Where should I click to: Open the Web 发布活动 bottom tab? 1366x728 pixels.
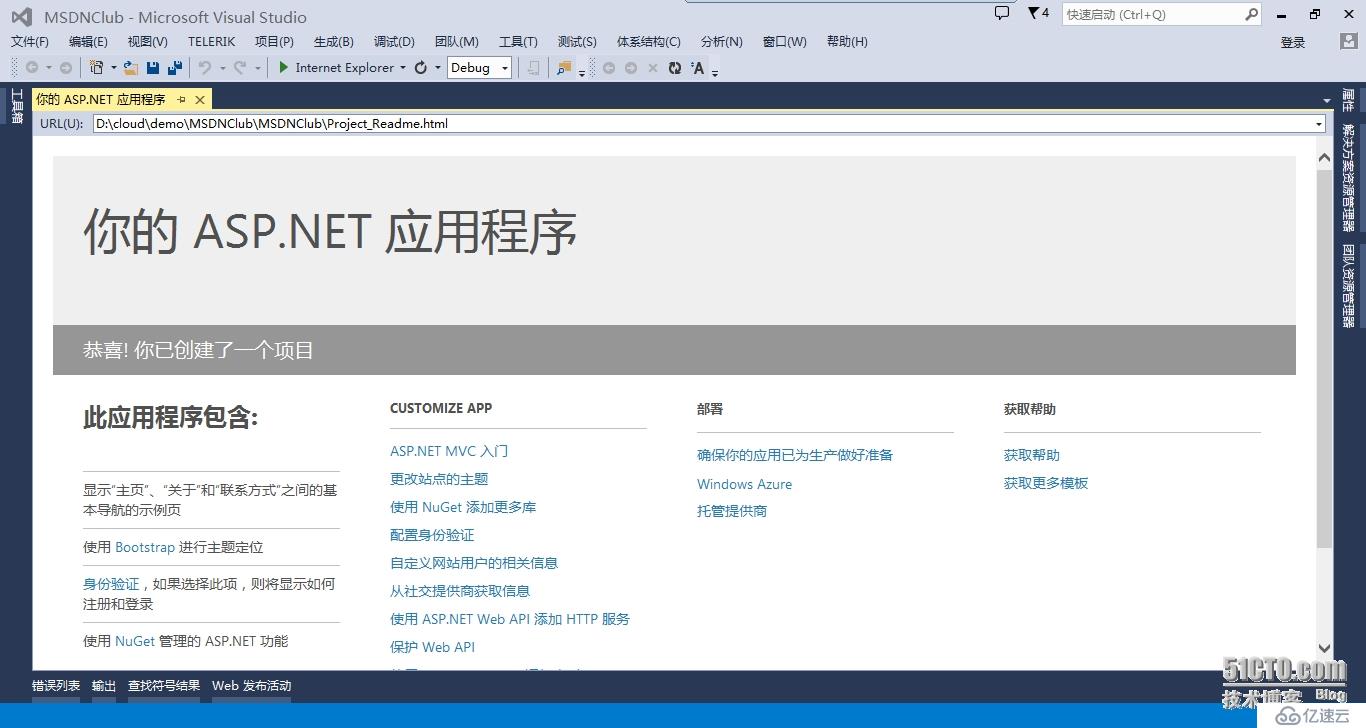[x=251, y=686]
